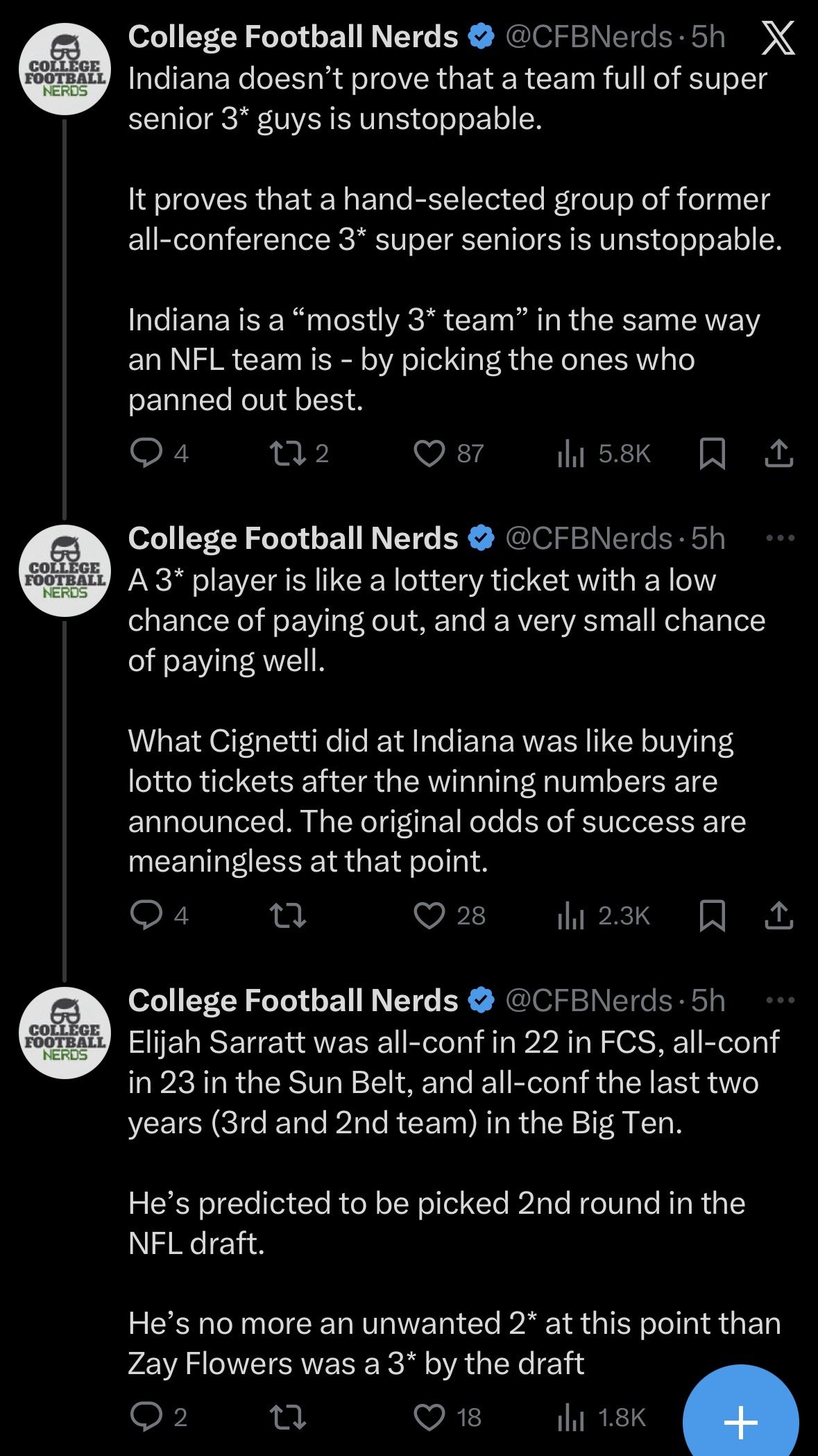The image size is (818, 1456).
Task: Share the lottery ticket tweet
Action: 778,915
